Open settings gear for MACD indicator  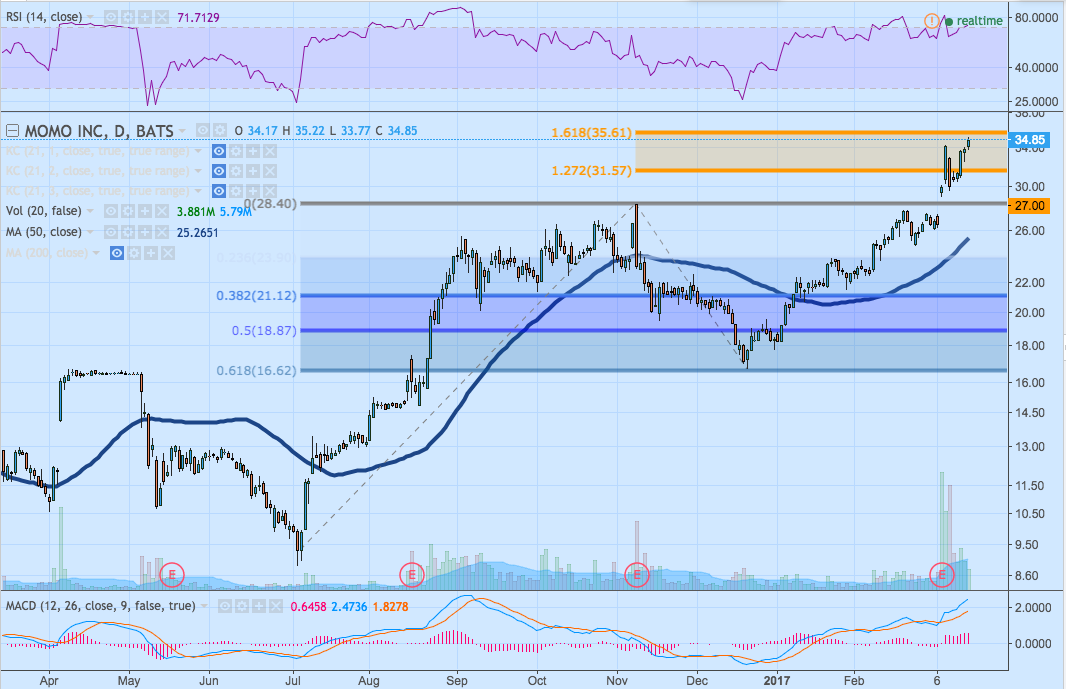(241, 606)
